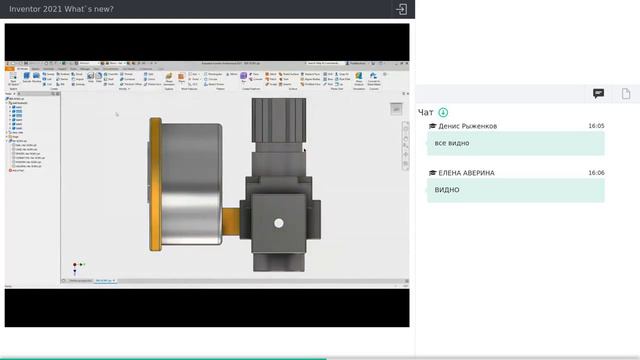Click the gauge model in the video viewport
This screenshot has width=640, height=360.
(x=186, y=184)
